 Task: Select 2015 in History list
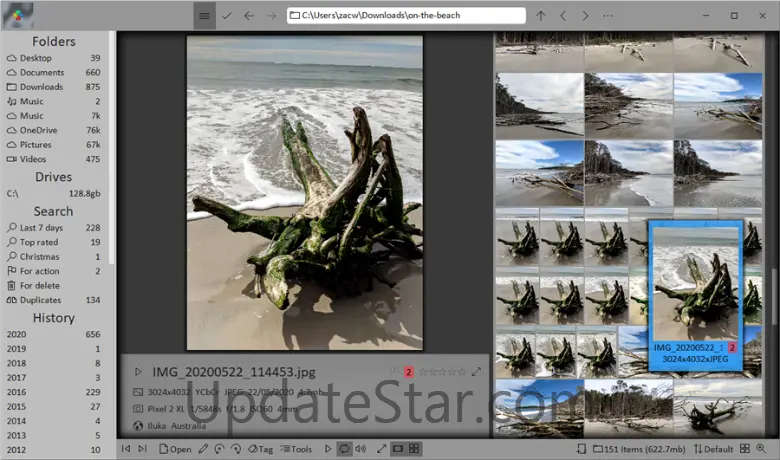tap(53, 406)
